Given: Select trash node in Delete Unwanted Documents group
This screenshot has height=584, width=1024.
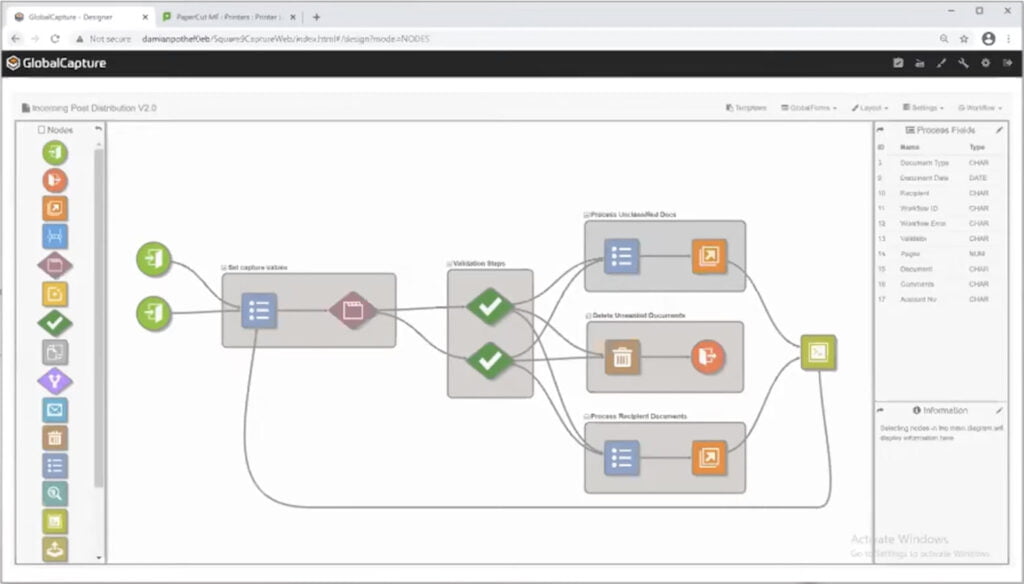Looking at the screenshot, I should click(x=622, y=357).
